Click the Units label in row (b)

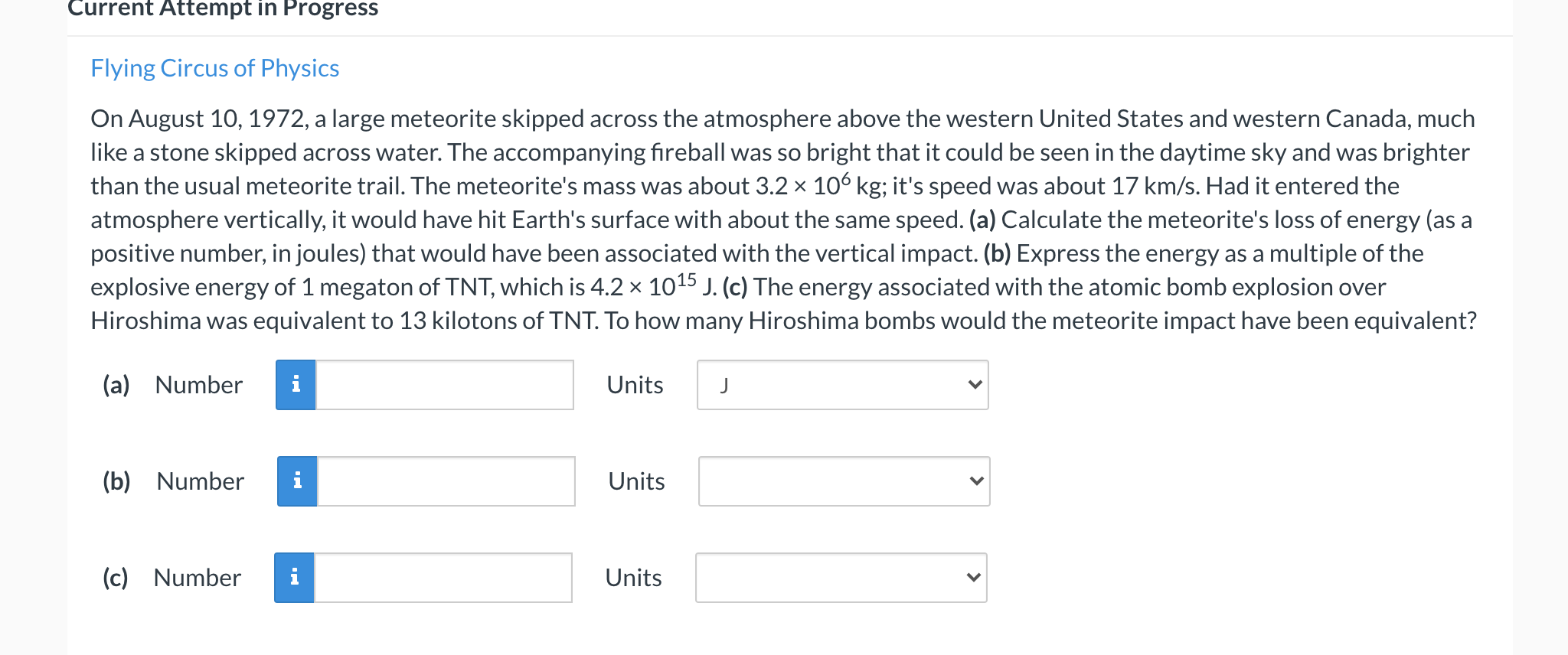[636, 481]
